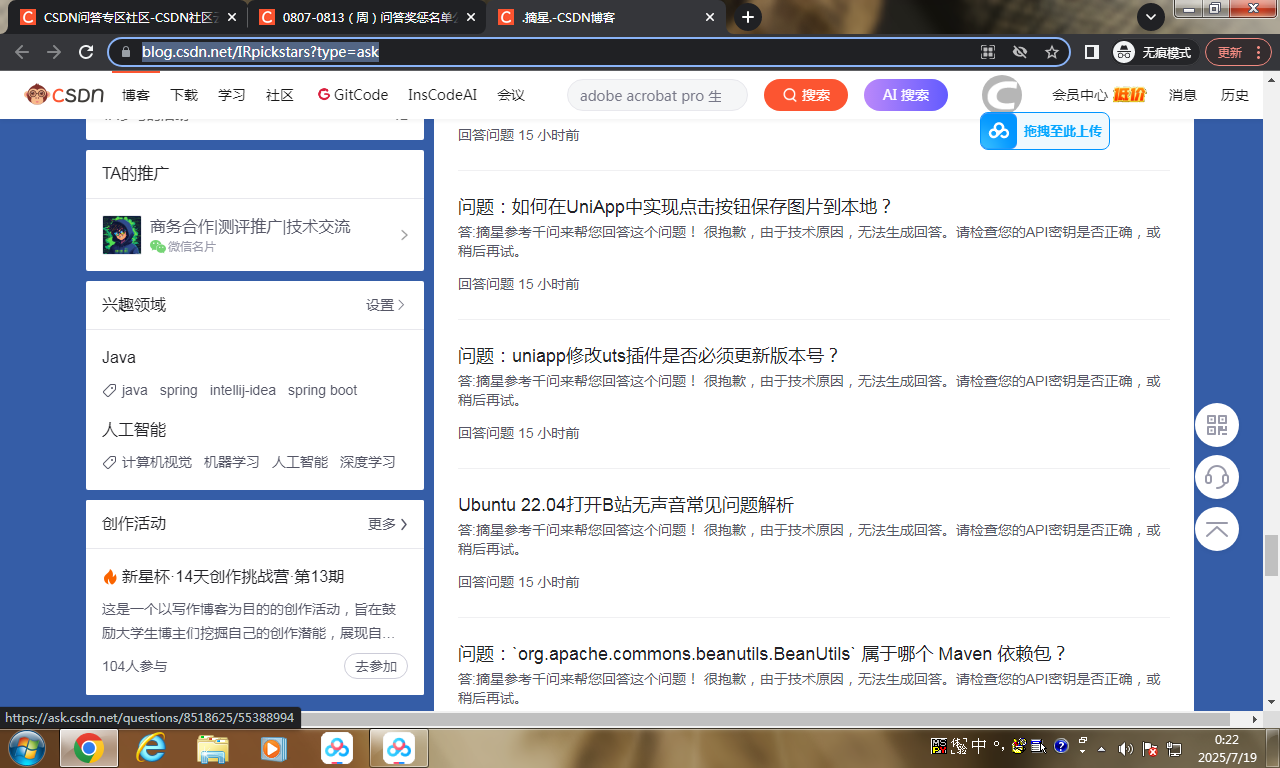Click the 商务合作 avatar thumbnail
This screenshot has width=1280, height=768.
point(122,235)
